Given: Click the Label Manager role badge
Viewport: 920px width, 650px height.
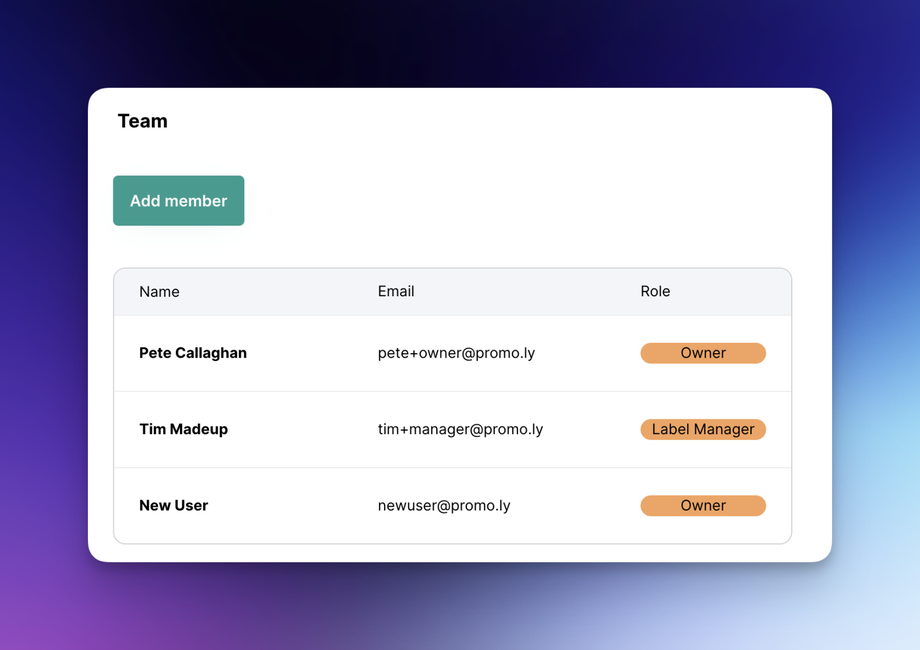Looking at the screenshot, I should click(703, 429).
